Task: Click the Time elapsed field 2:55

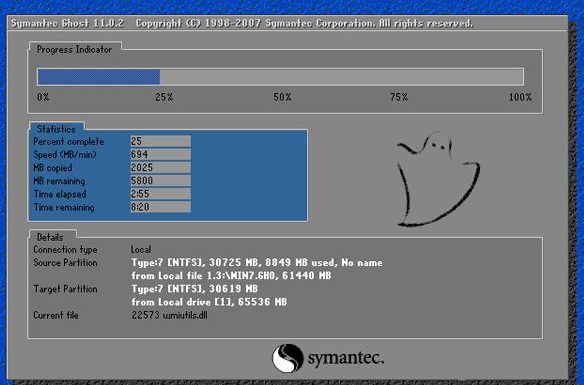Action: tap(161, 194)
